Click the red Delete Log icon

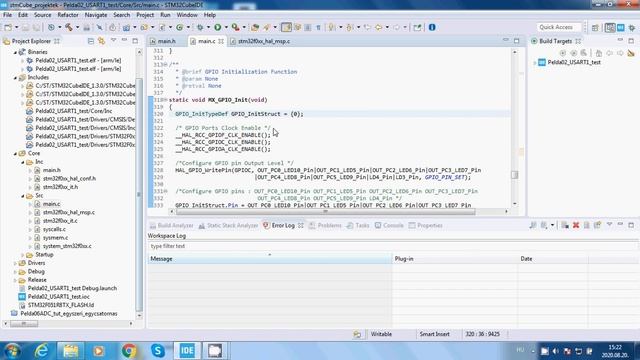coord(576,225)
